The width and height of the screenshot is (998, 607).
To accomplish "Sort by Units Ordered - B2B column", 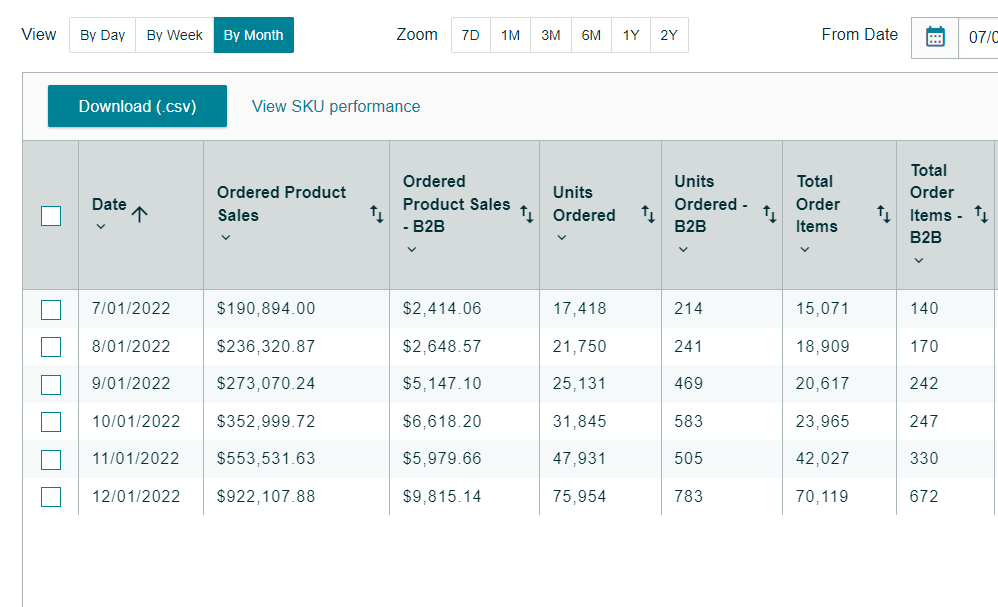I will [769, 214].
